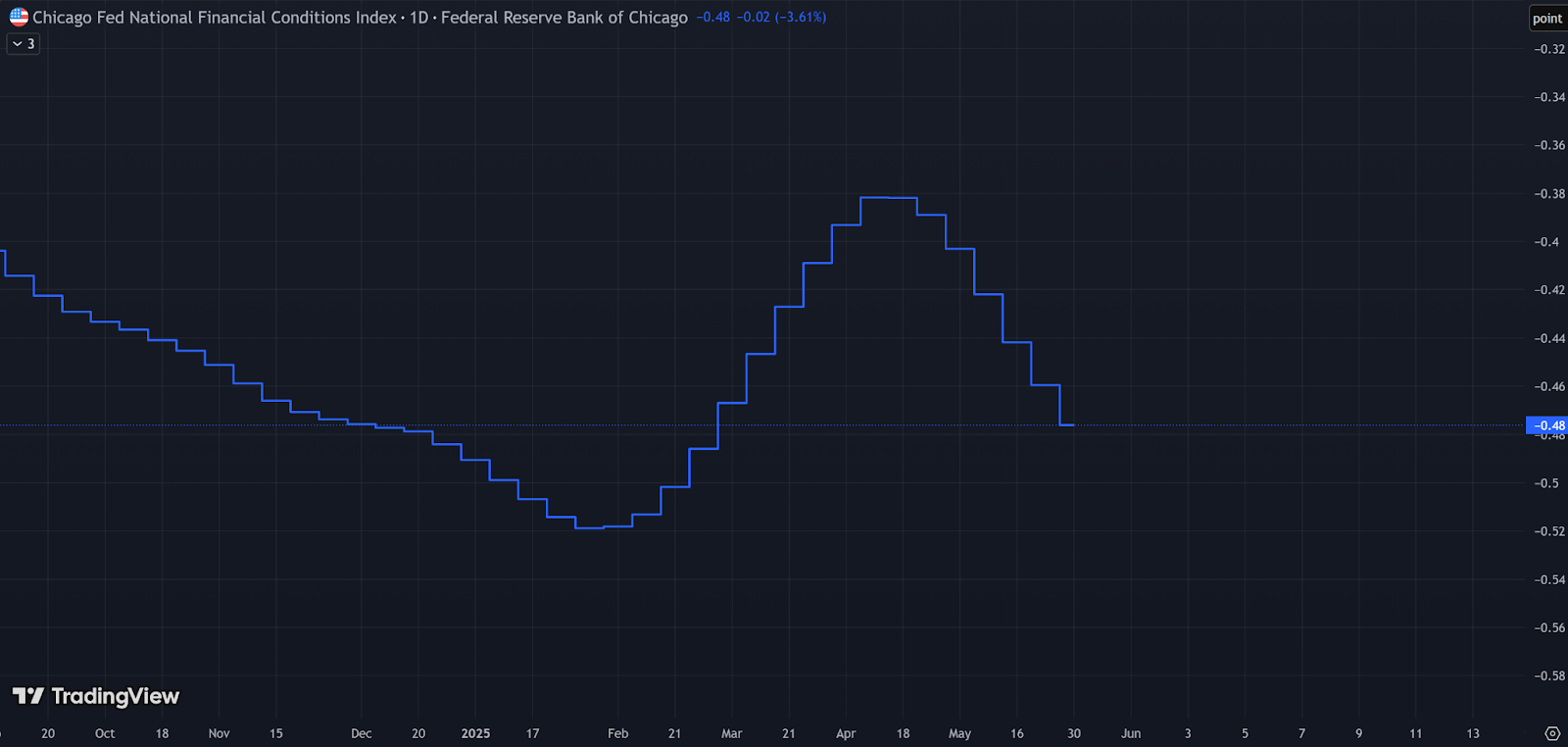The height and width of the screenshot is (747, 1568).
Task: Click the US flag symbol icon
Action: pos(19,17)
